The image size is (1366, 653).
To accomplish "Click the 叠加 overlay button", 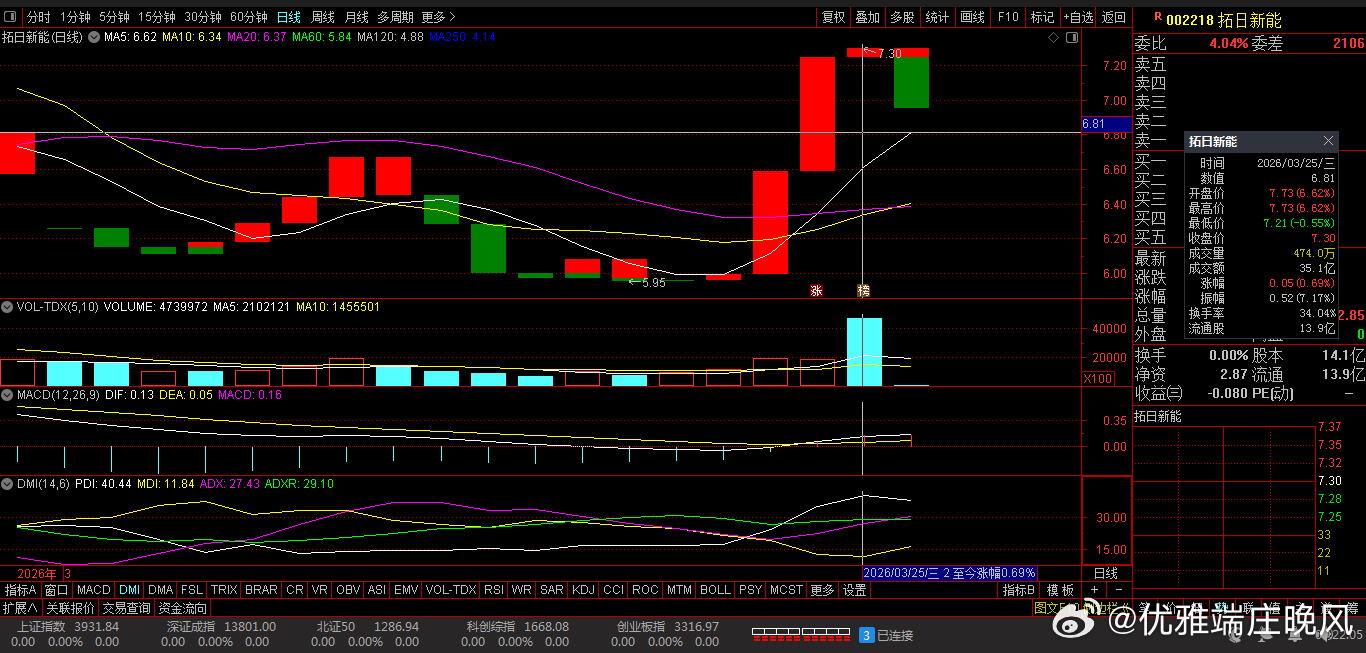I will tap(868, 17).
